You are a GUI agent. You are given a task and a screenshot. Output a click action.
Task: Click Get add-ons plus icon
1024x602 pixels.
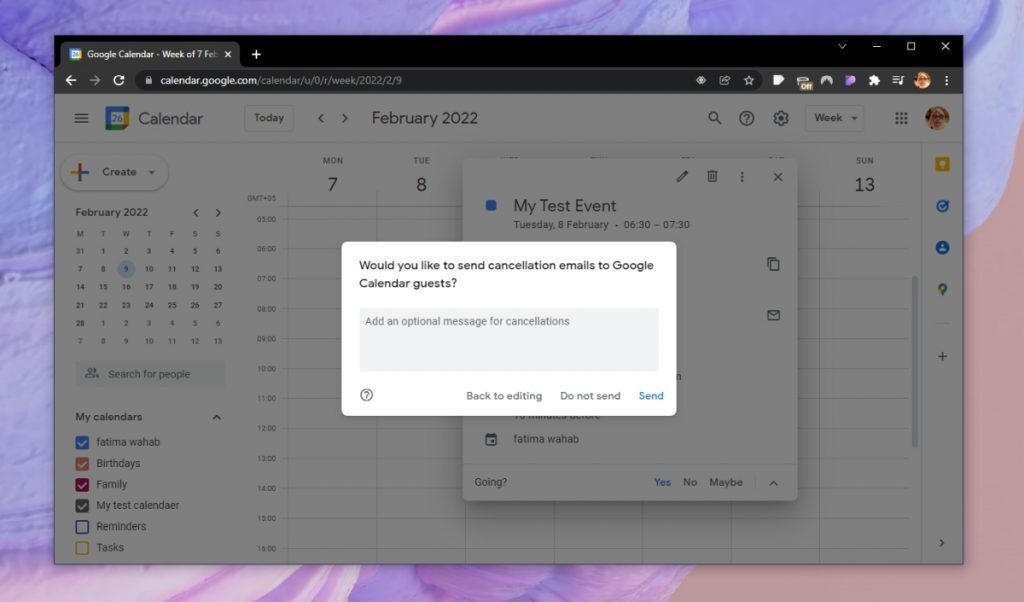942,356
